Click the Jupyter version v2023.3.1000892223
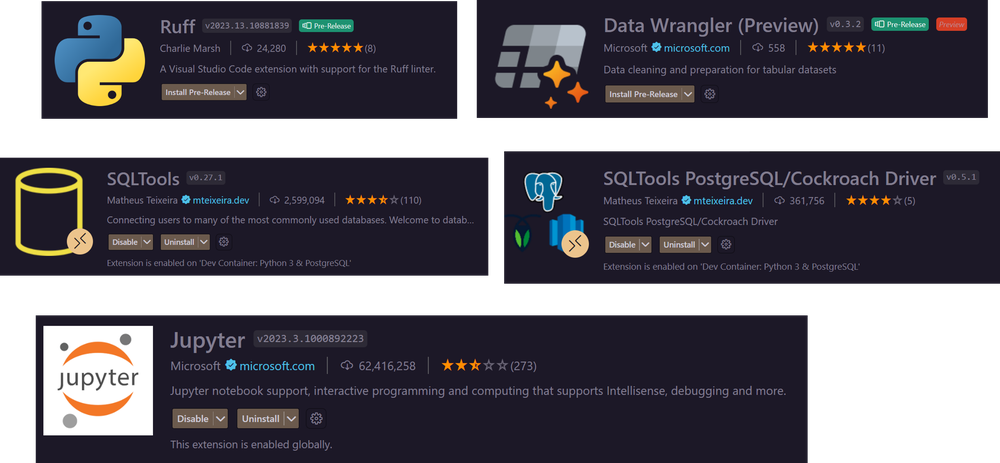The image size is (1000, 463). [311, 339]
